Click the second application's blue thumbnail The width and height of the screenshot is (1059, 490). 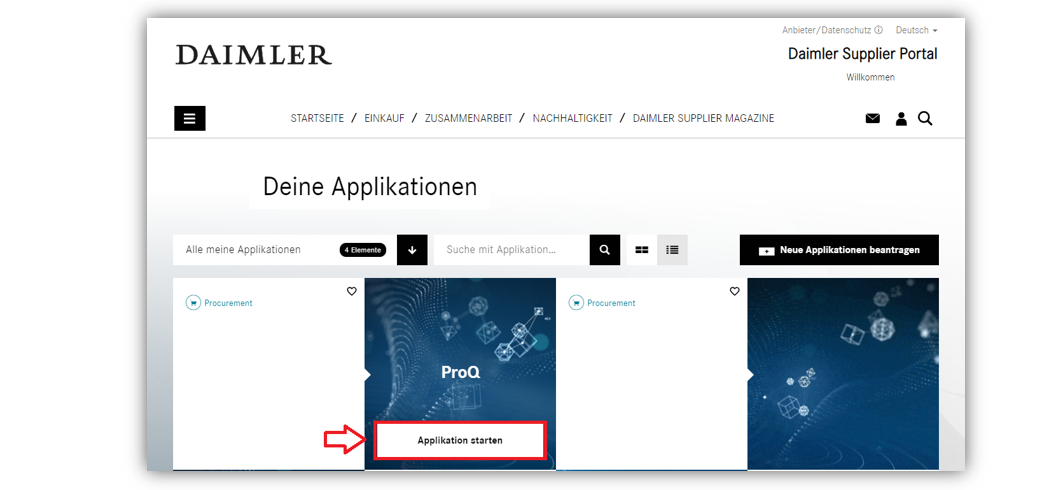[x=843, y=373]
